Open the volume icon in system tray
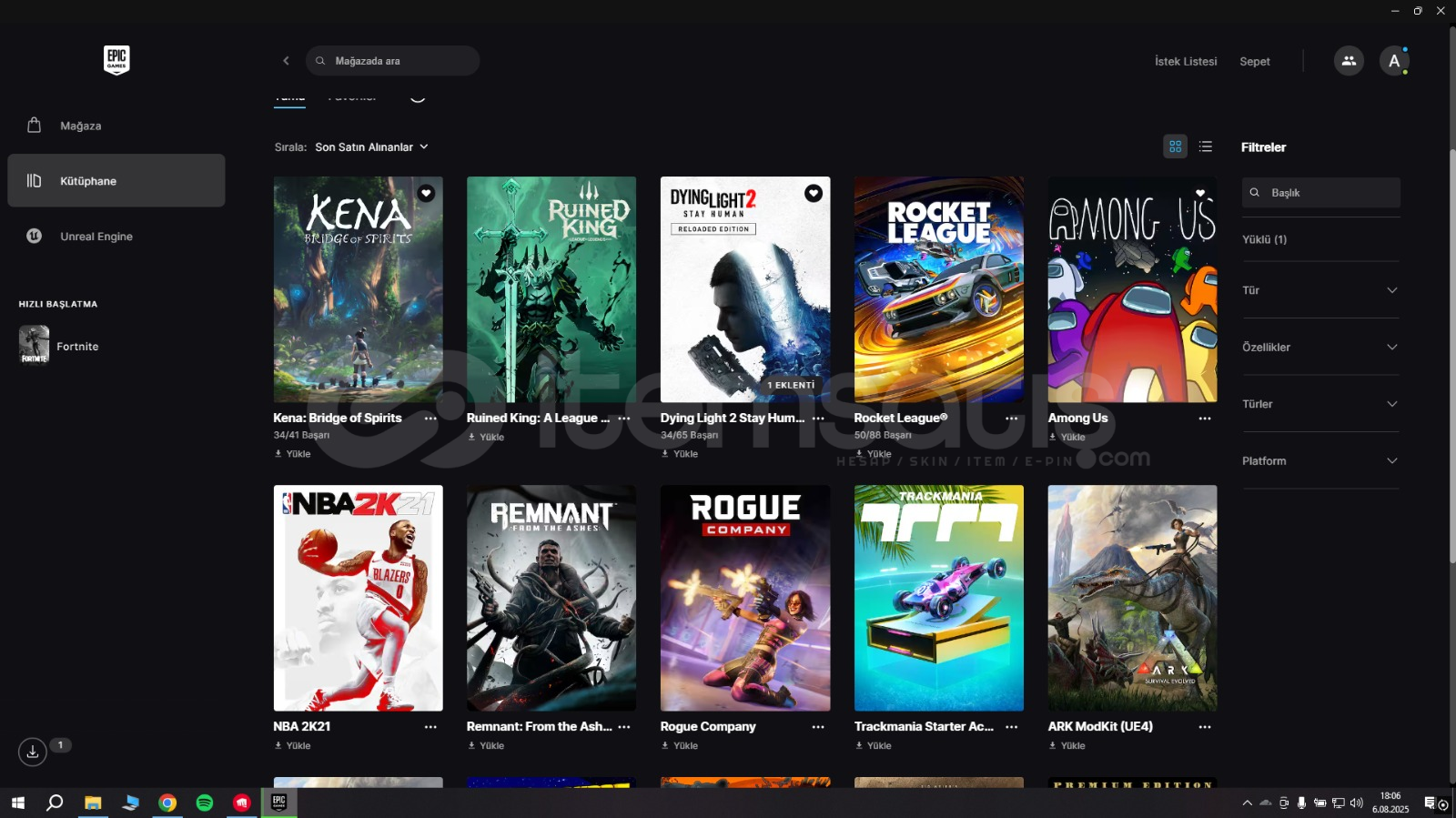This screenshot has width=1456, height=818. (1356, 803)
